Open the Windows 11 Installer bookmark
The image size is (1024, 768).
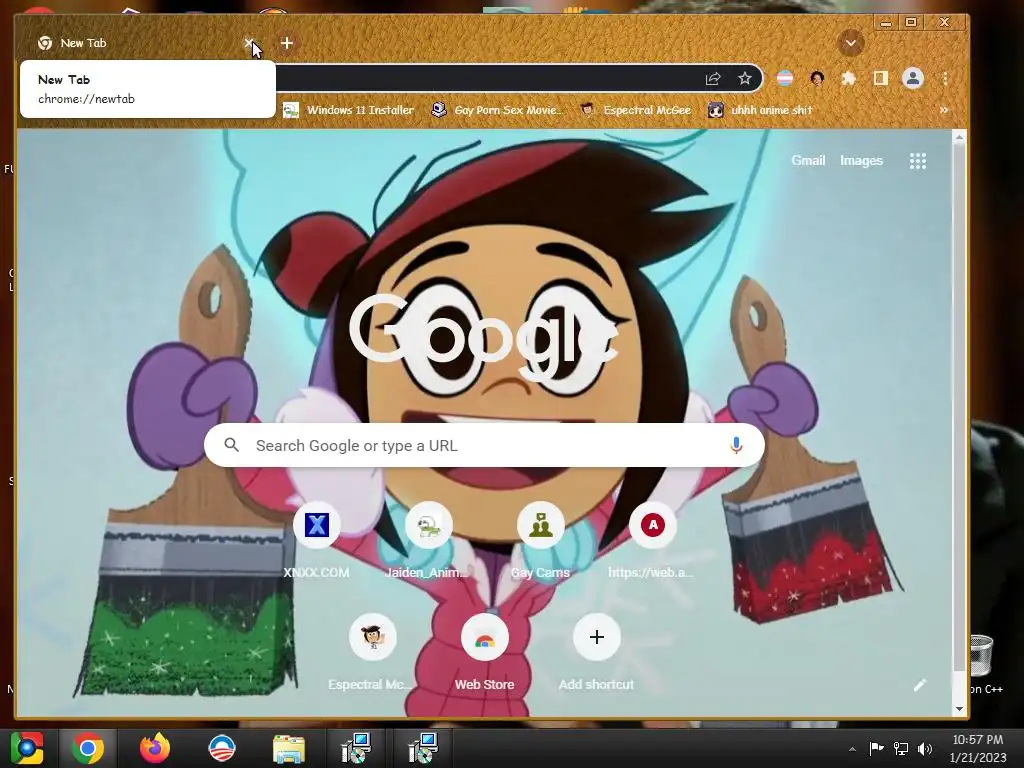tap(348, 110)
